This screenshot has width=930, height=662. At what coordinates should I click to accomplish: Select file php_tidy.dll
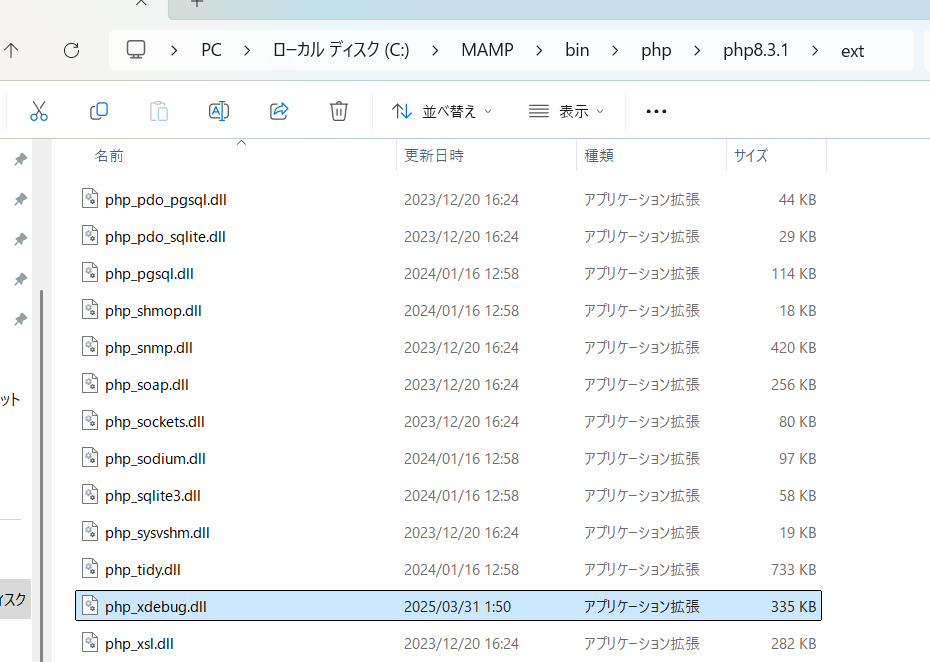pyautogui.click(x=448, y=569)
